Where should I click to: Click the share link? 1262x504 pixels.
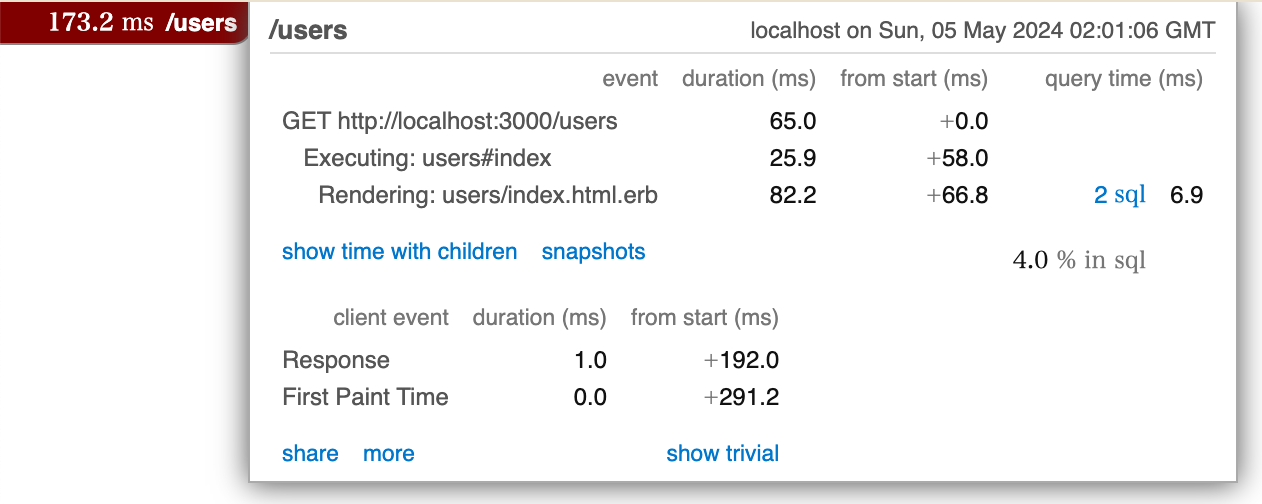310,454
